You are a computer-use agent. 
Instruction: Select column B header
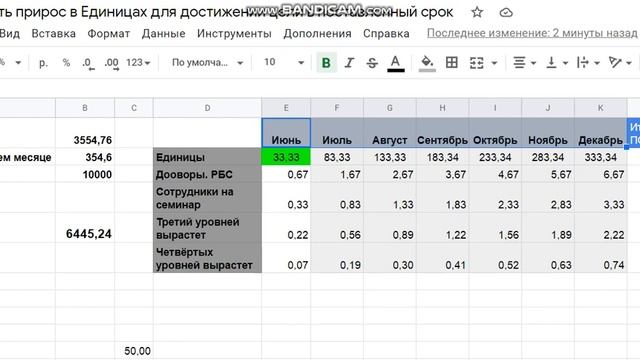pos(85,108)
